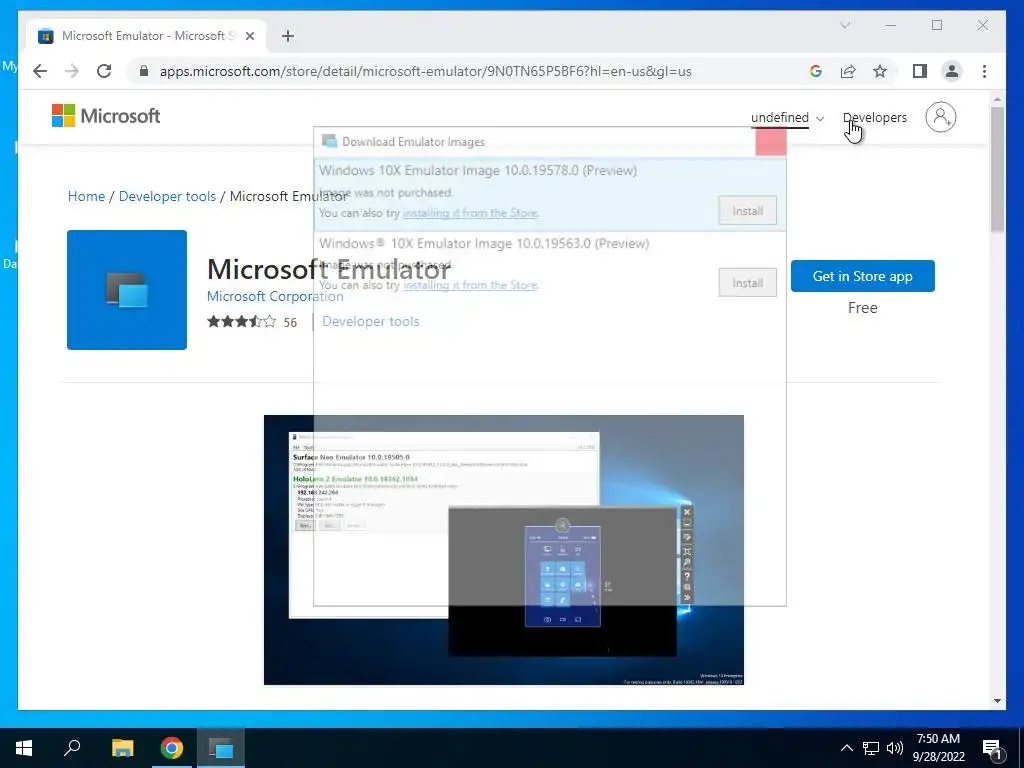Image resolution: width=1024 pixels, height=768 pixels.
Task: Open File Explorer from taskbar
Action: click(x=122, y=748)
